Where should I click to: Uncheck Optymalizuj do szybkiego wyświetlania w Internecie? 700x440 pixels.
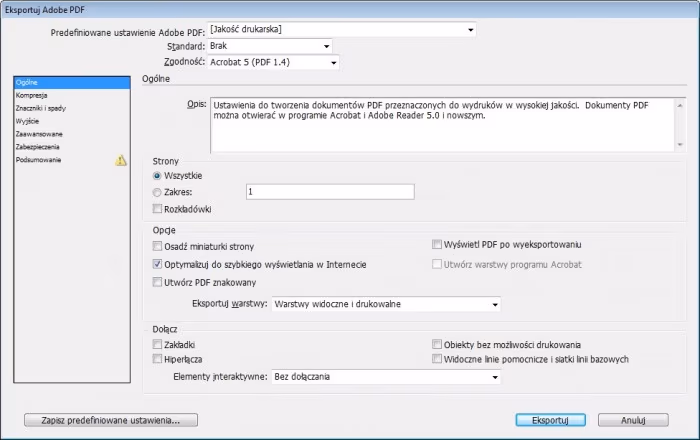click(x=157, y=264)
